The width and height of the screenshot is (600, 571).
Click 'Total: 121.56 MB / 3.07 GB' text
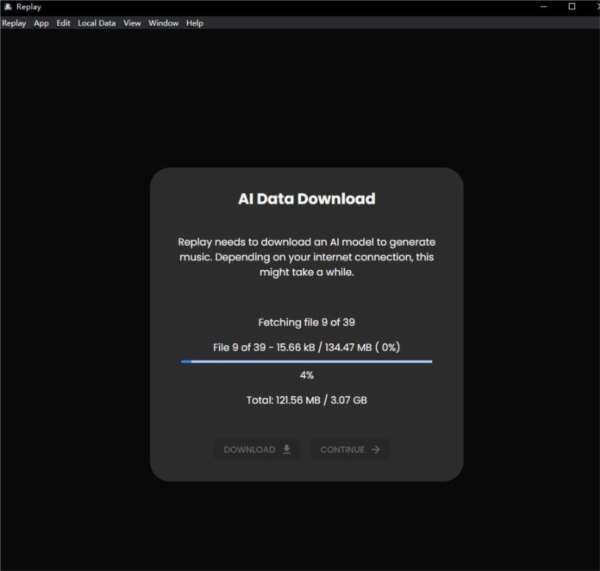click(x=307, y=400)
